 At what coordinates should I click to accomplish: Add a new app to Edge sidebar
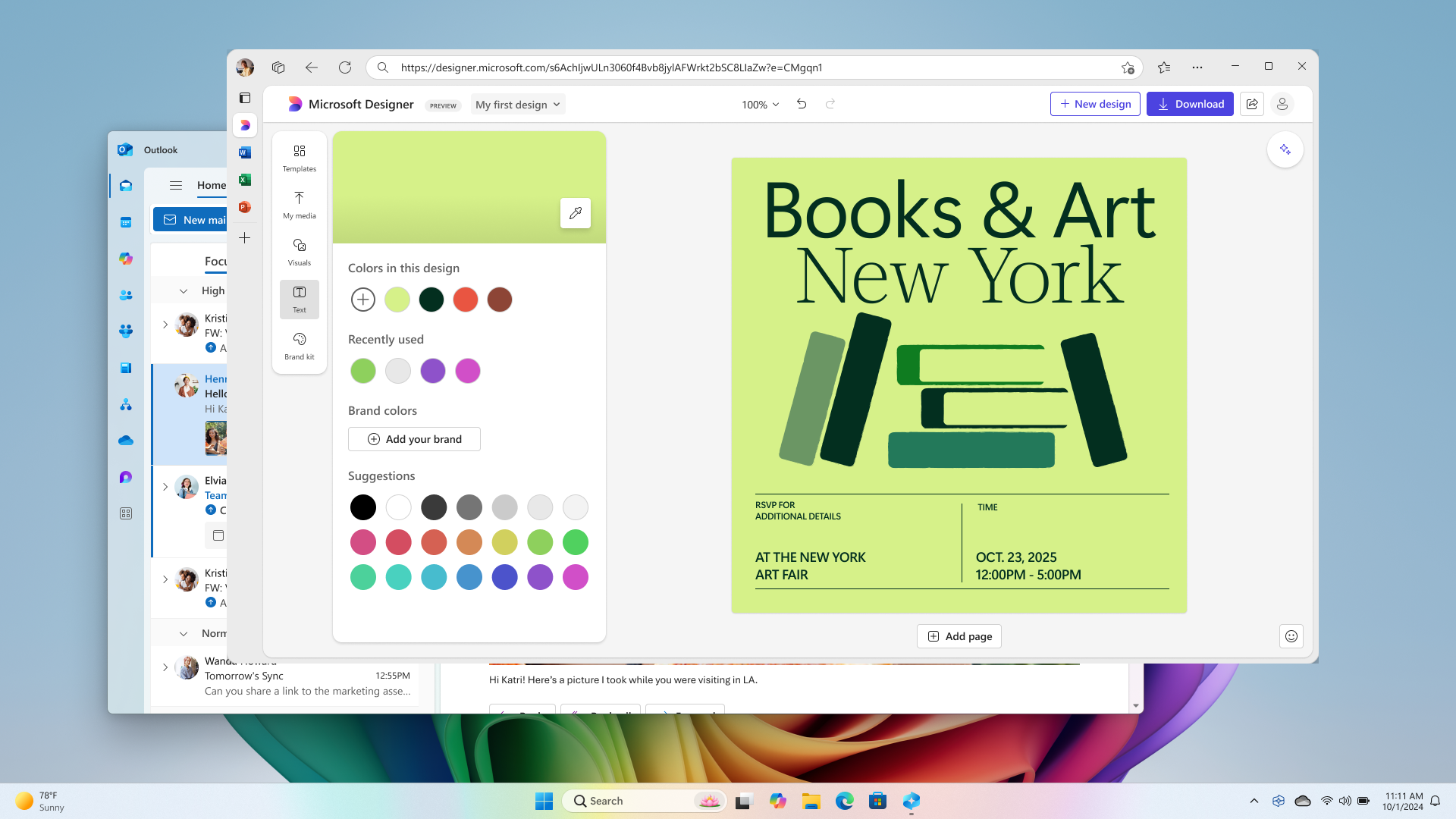[x=245, y=238]
